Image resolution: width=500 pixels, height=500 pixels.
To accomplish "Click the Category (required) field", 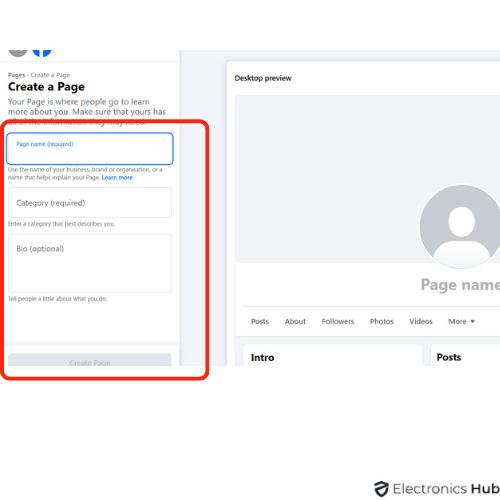I will pos(90,203).
